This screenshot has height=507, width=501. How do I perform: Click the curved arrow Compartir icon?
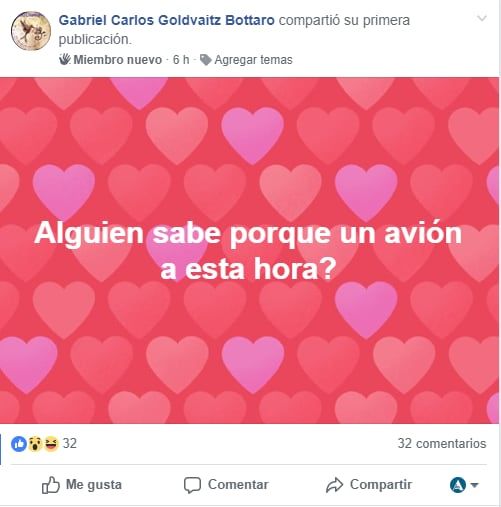point(334,485)
